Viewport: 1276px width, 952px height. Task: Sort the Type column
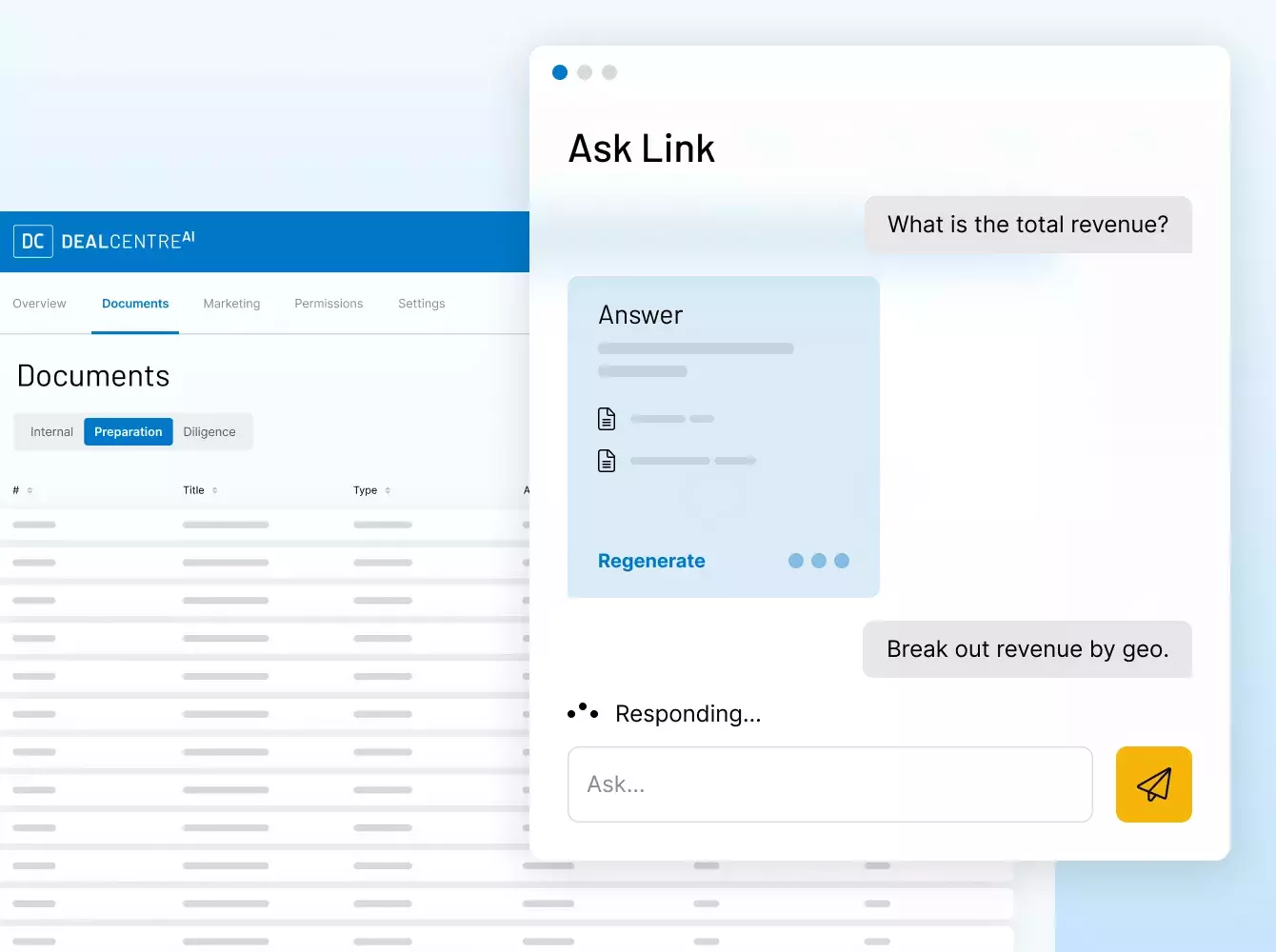coord(388,490)
